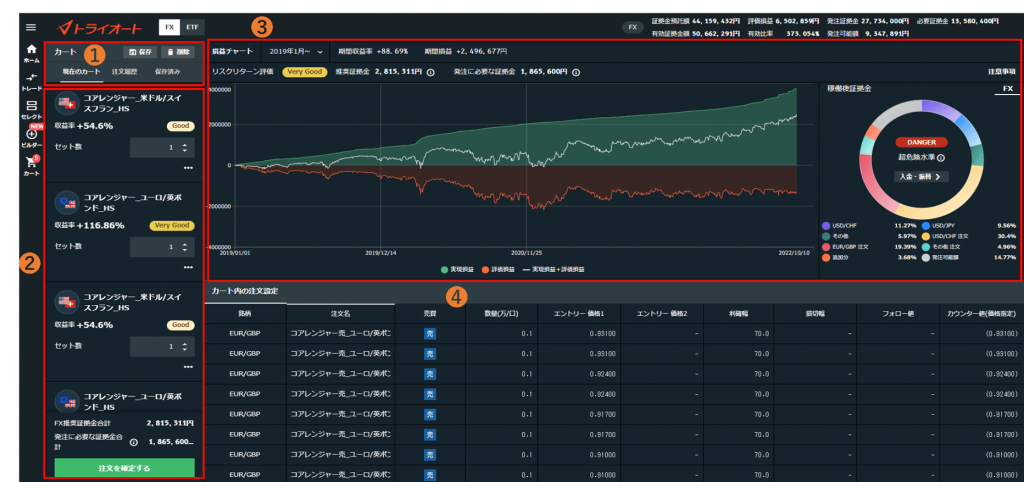Image resolution: width=1024 pixels, height=482 pixels.
Task: Switch to ETF market toggle
Action: pyautogui.click(x=191, y=27)
